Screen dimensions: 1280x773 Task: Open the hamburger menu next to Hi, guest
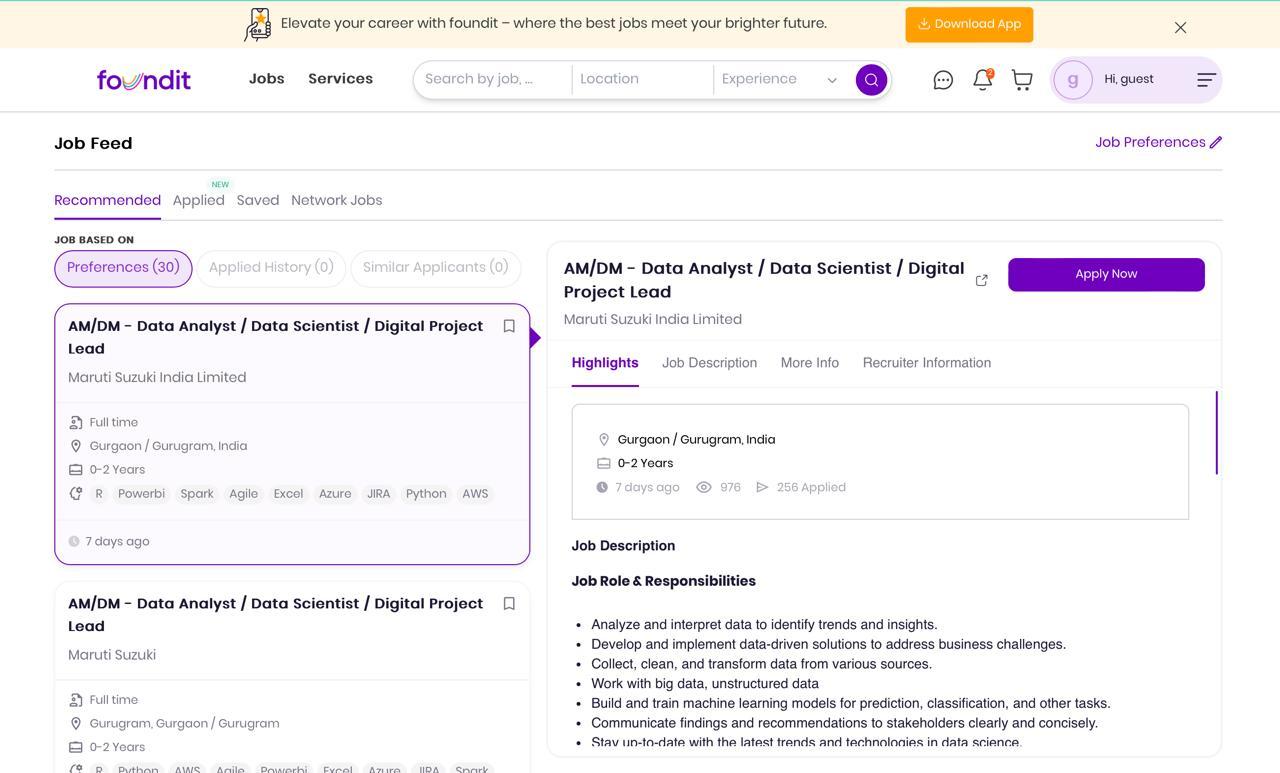(x=1206, y=80)
